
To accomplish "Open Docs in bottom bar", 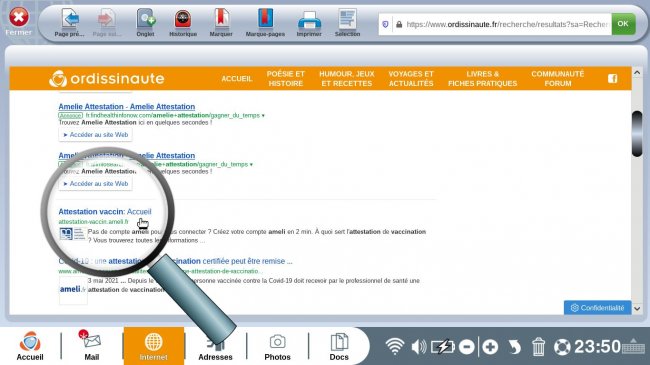I will pos(339,346).
